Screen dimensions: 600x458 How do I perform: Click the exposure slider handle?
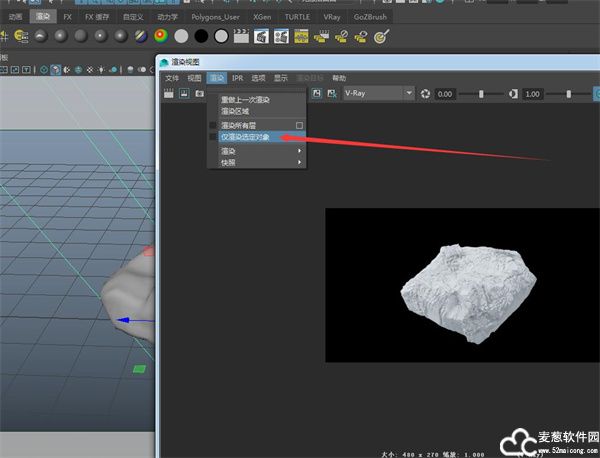tap(482, 93)
